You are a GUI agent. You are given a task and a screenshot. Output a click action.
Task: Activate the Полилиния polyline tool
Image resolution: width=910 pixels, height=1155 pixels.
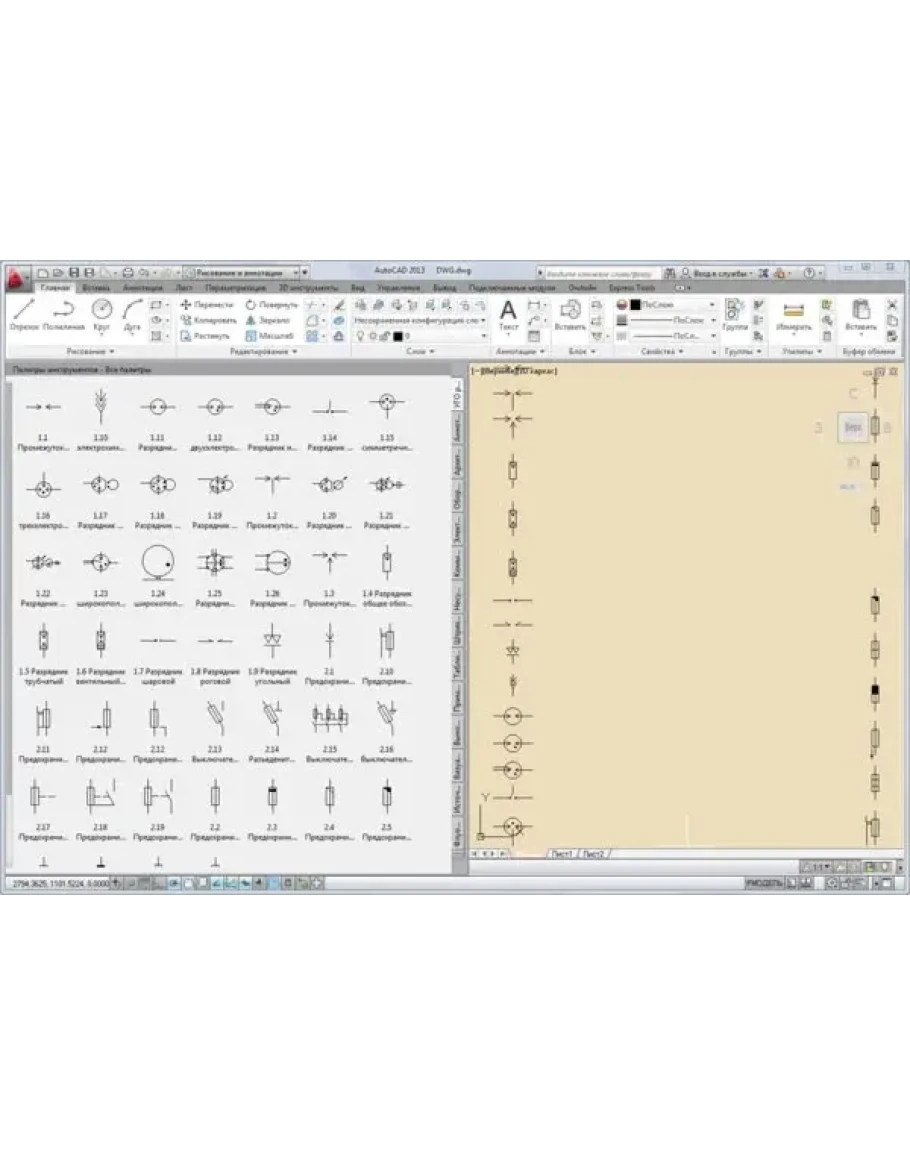62,311
